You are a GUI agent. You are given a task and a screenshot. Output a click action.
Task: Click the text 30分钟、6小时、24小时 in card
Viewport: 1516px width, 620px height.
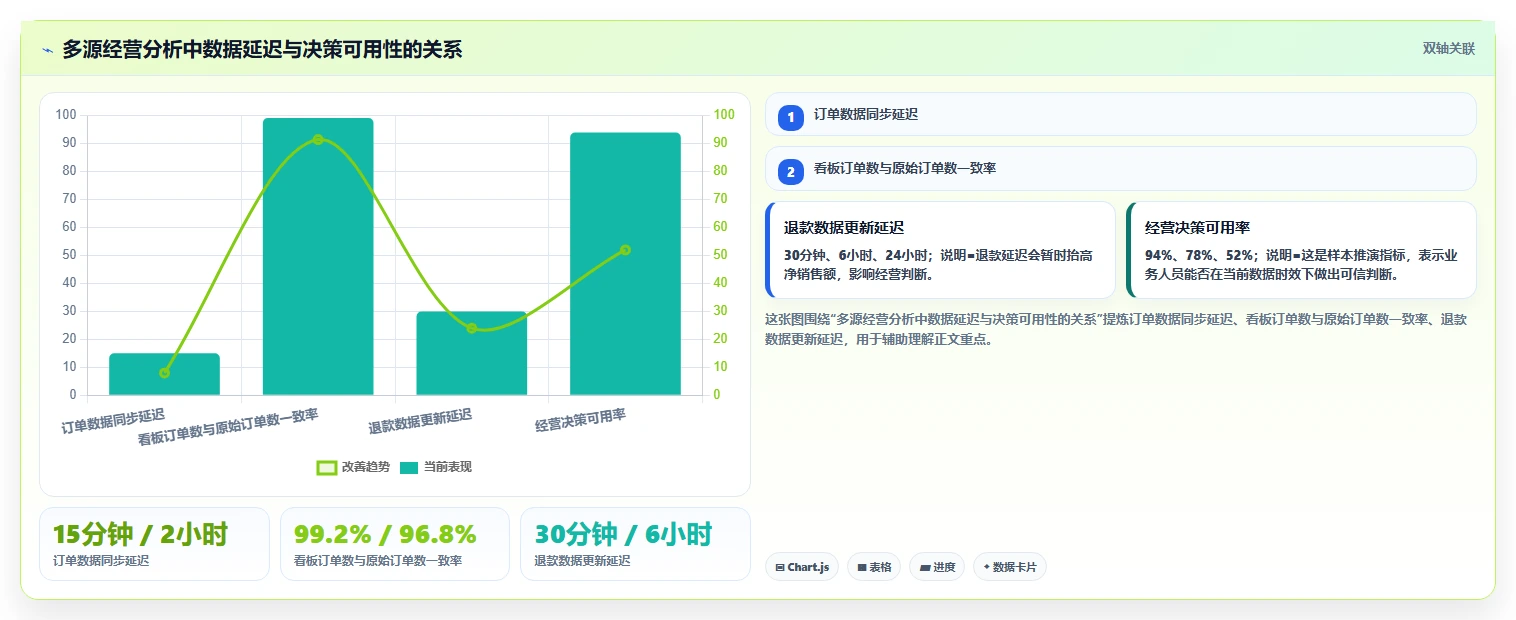tap(854, 255)
